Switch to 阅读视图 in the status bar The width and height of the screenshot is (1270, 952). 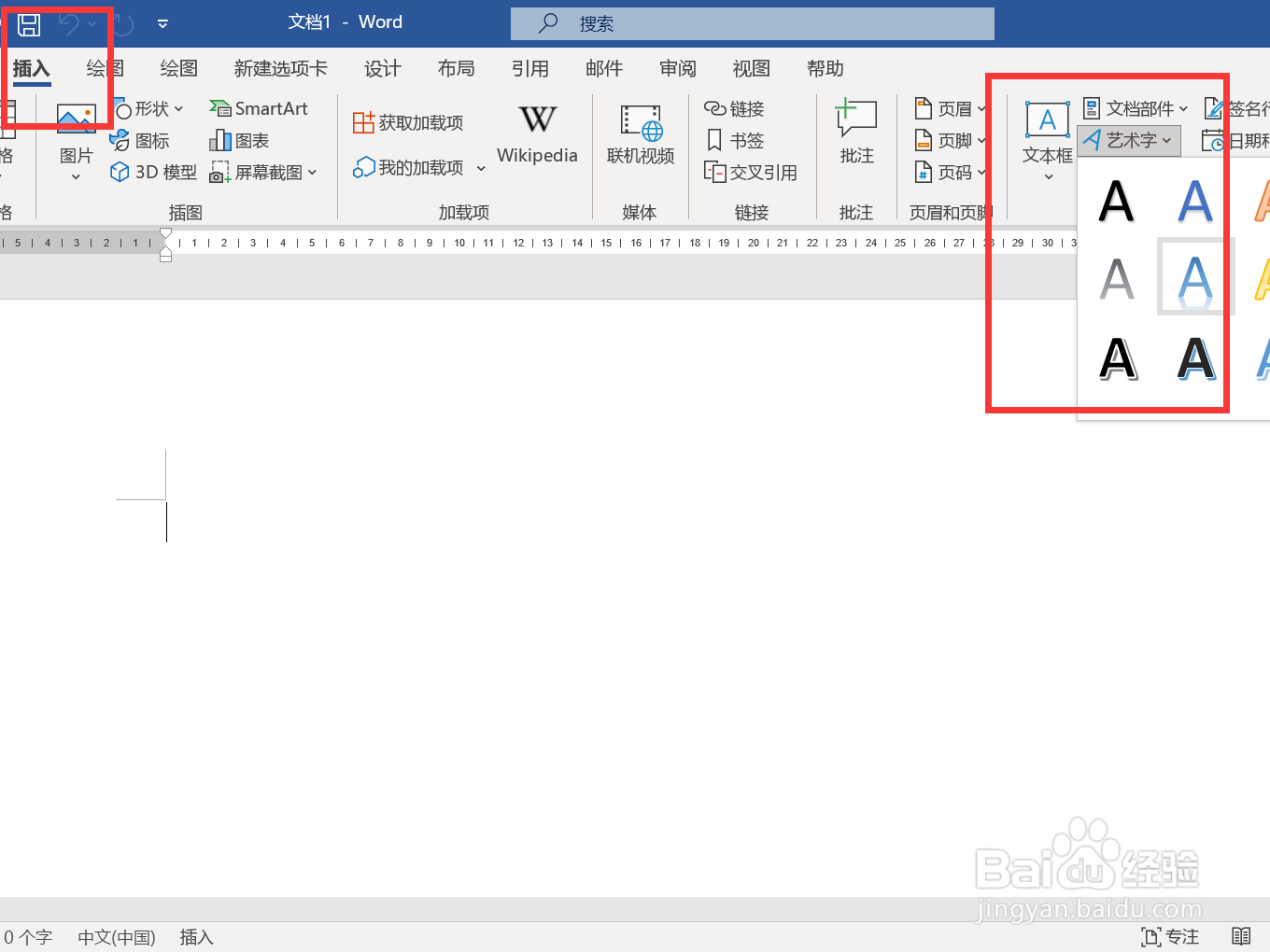[x=1242, y=936]
